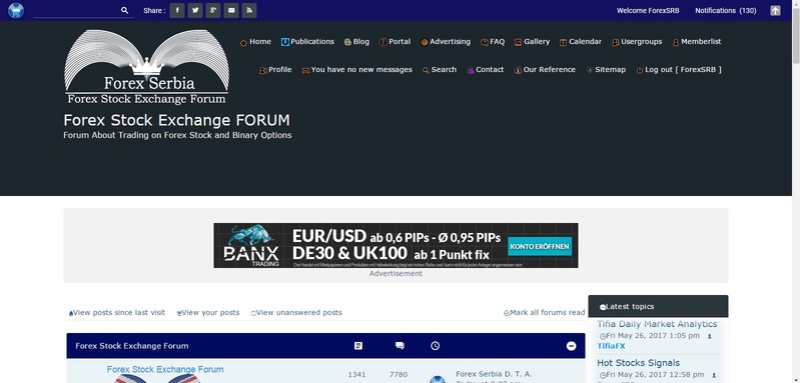The image size is (800, 383).
Task: Go to the Gallery menu item
Action: [532, 42]
